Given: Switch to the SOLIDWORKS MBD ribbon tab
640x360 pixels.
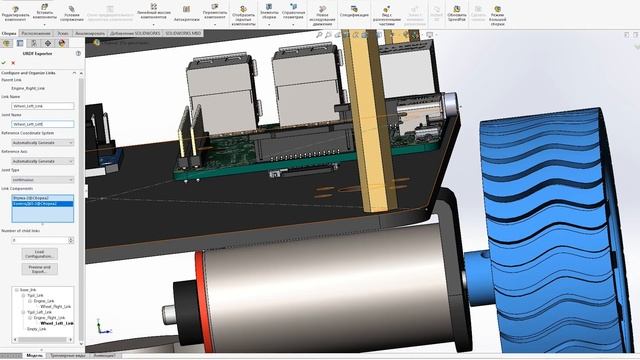Looking at the screenshot, I should point(183,33).
